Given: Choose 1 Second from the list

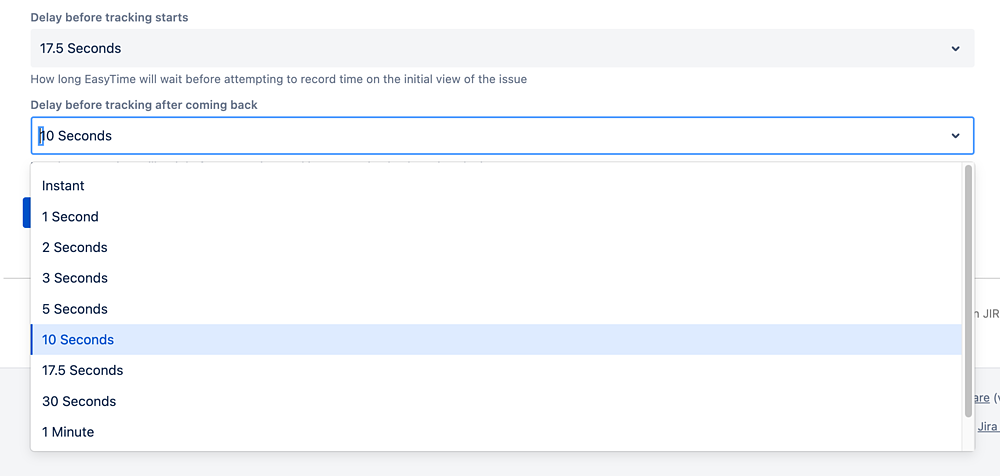Looking at the screenshot, I should 70,217.
